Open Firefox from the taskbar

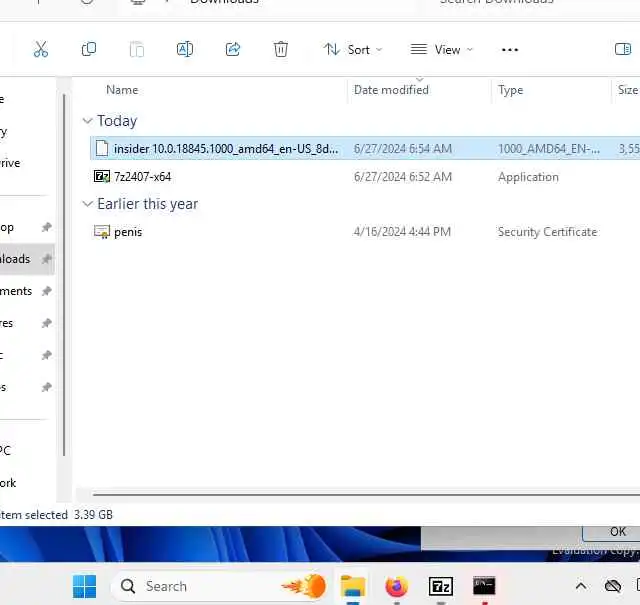tap(396, 586)
